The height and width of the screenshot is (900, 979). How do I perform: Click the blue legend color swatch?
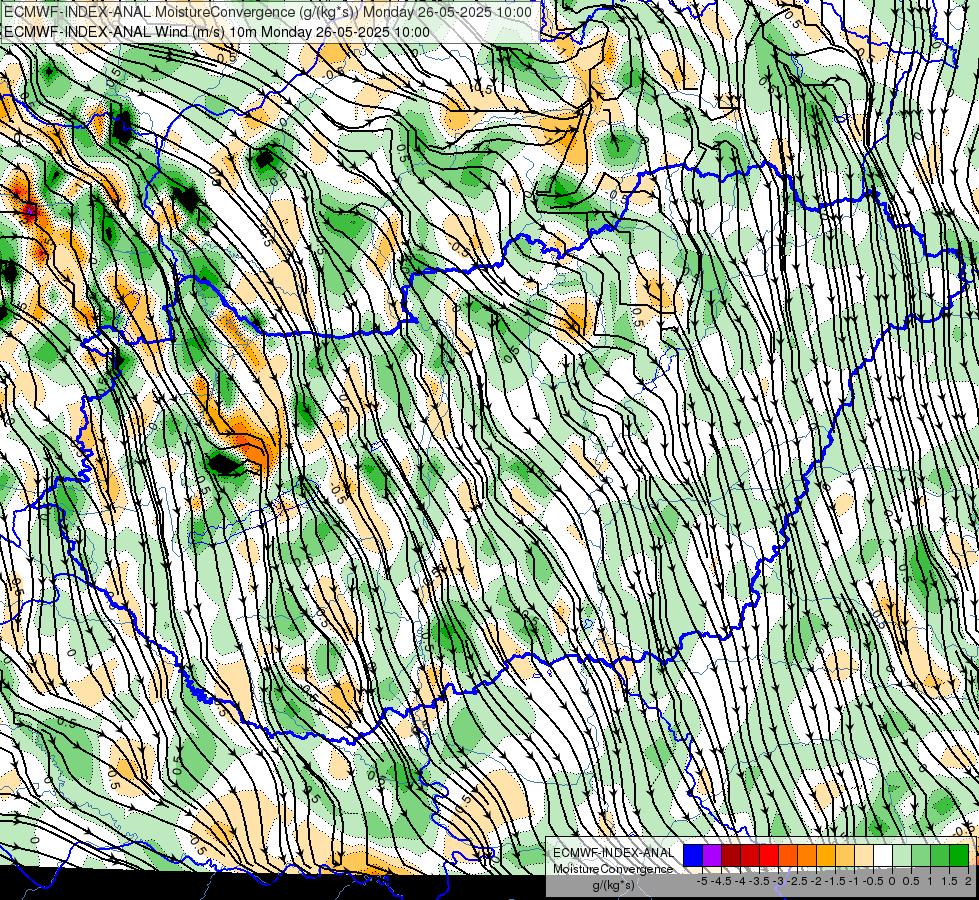pos(693,855)
